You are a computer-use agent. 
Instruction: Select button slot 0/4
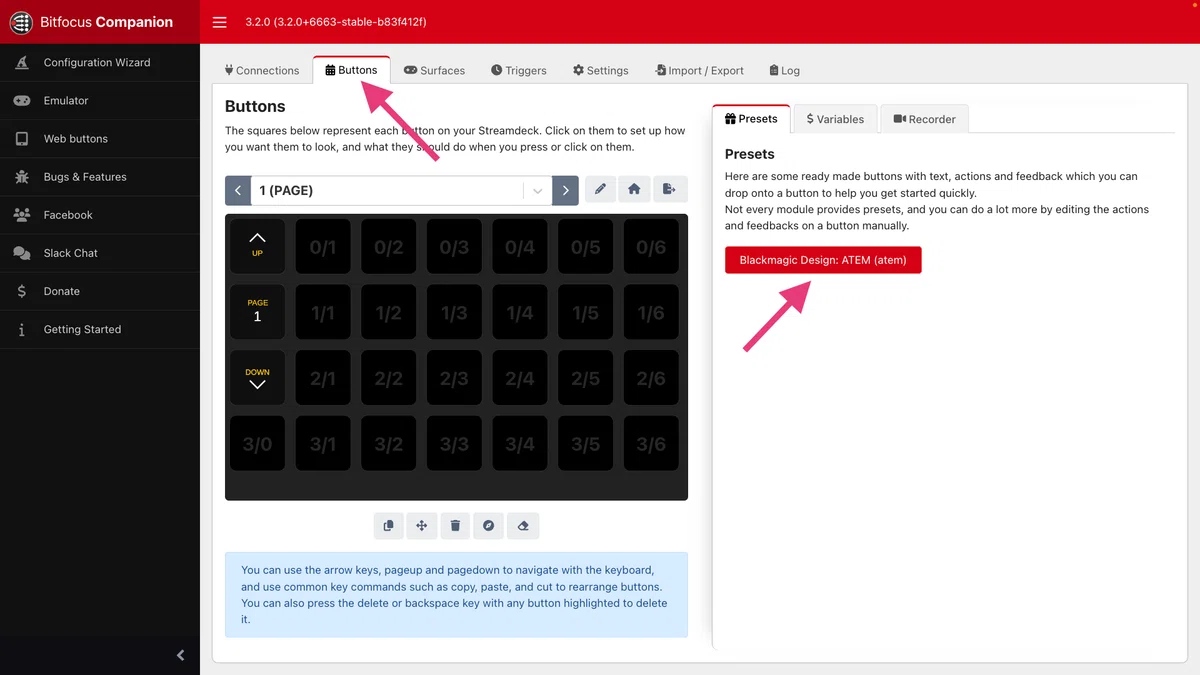coord(520,245)
